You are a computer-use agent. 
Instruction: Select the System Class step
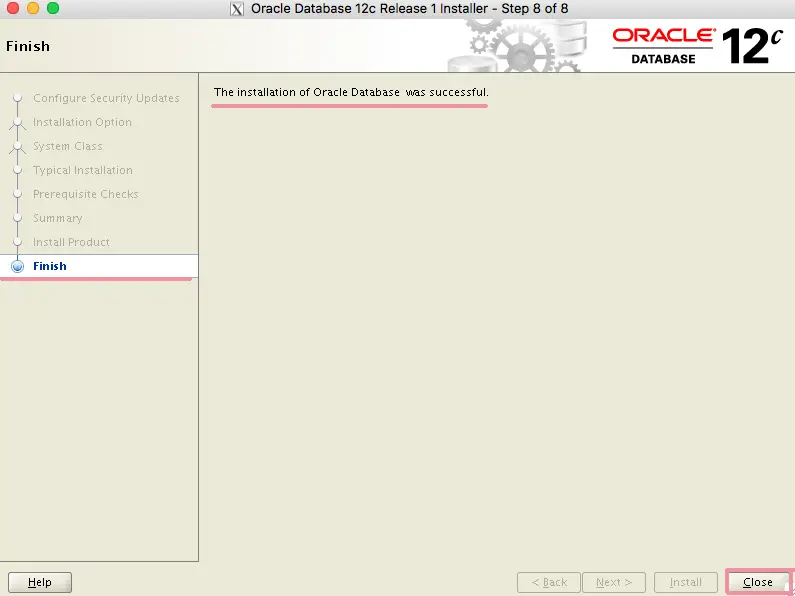click(x=67, y=146)
